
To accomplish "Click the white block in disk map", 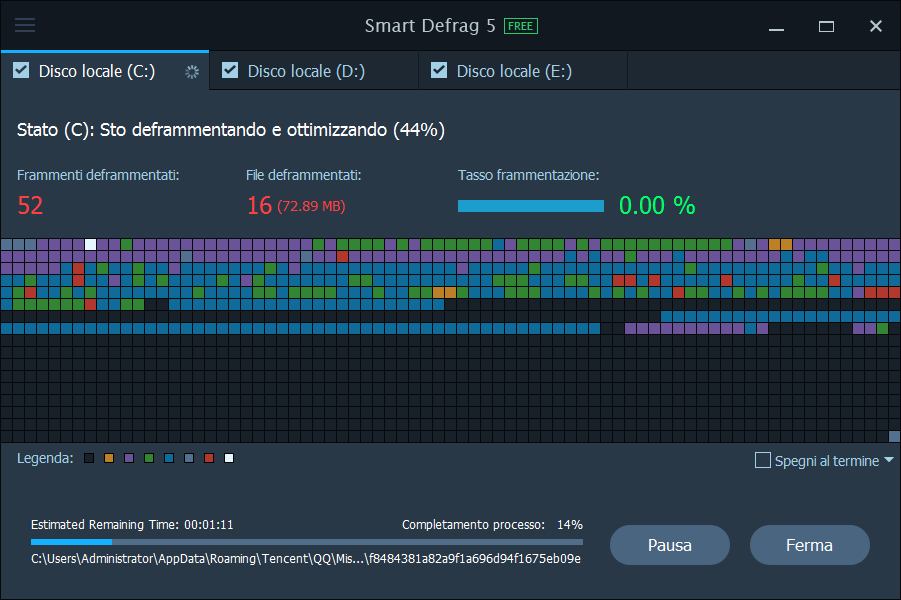I will [x=91, y=244].
